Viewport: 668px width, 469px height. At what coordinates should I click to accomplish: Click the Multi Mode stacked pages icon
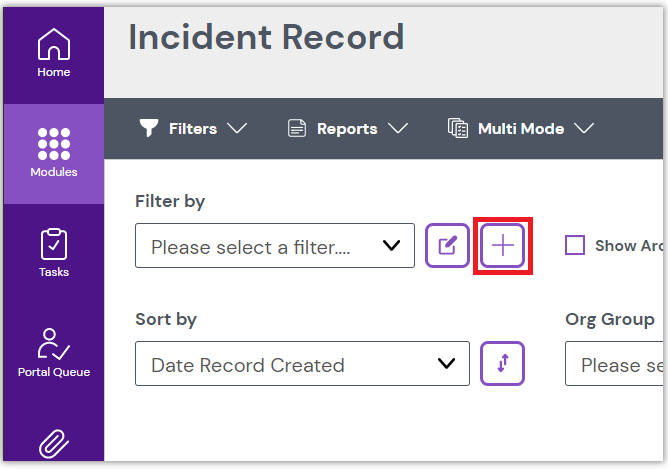[x=458, y=128]
